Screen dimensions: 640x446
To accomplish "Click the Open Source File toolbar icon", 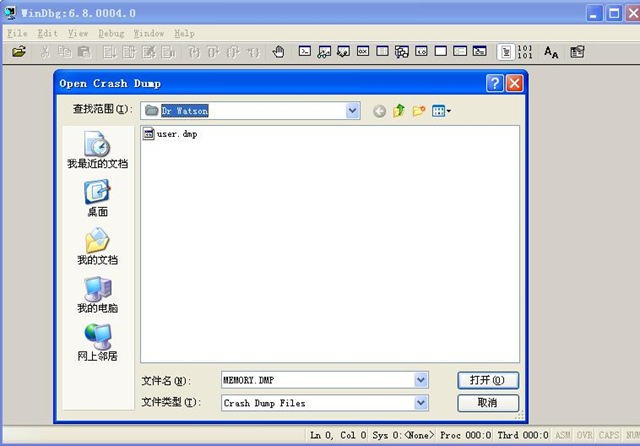I will 19,52.
